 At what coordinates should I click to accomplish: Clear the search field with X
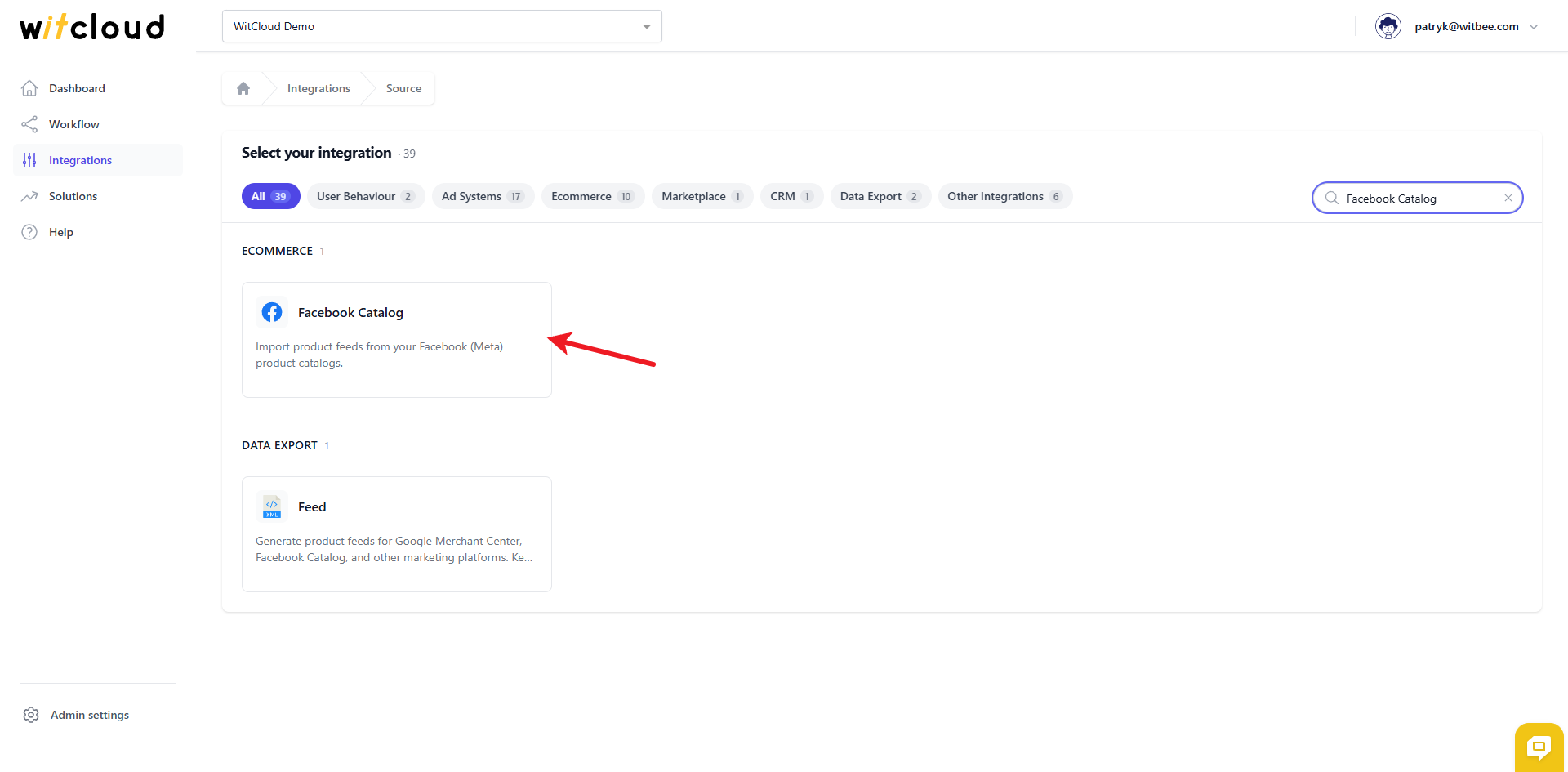point(1508,198)
